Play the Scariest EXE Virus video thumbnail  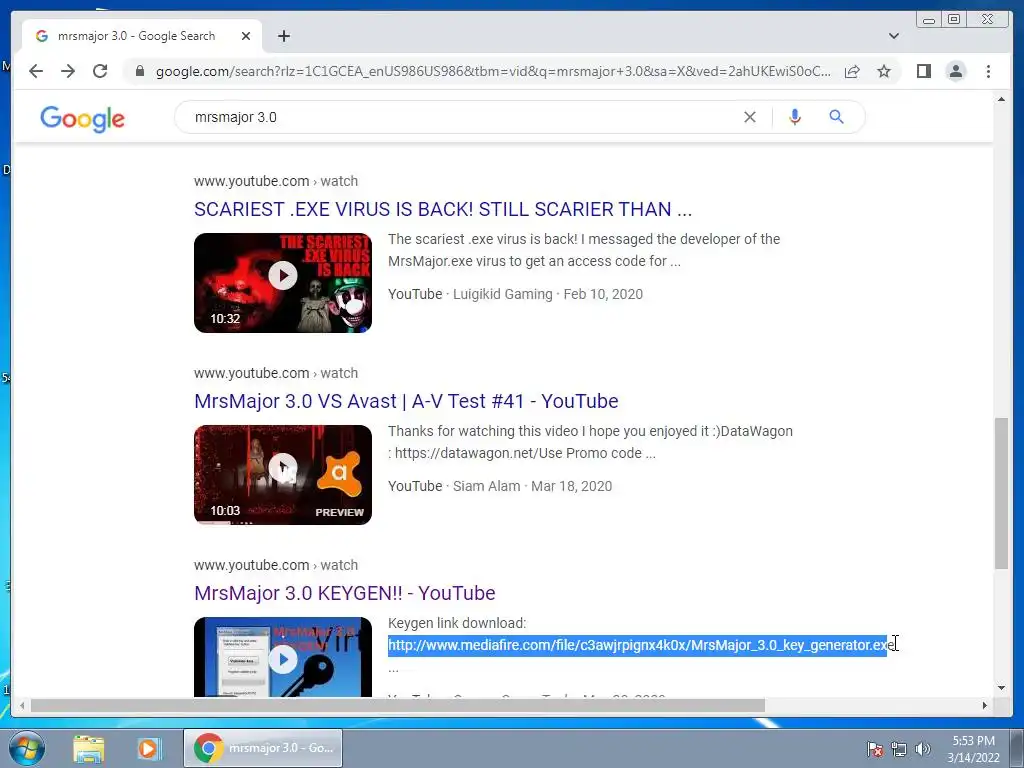tap(283, 283)
